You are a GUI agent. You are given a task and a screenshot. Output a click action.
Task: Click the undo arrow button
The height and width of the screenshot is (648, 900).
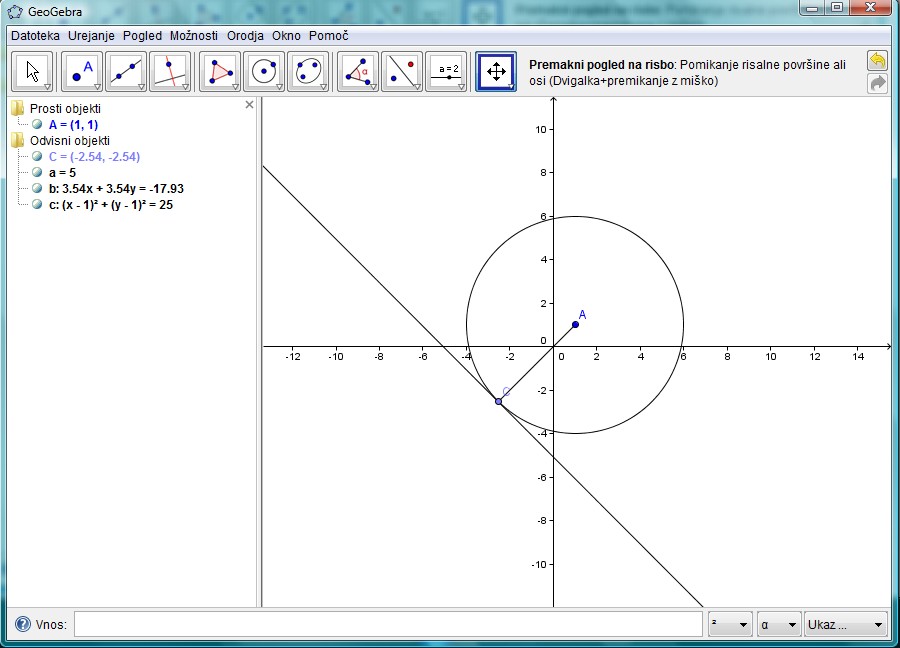click(x=877, y=61)
